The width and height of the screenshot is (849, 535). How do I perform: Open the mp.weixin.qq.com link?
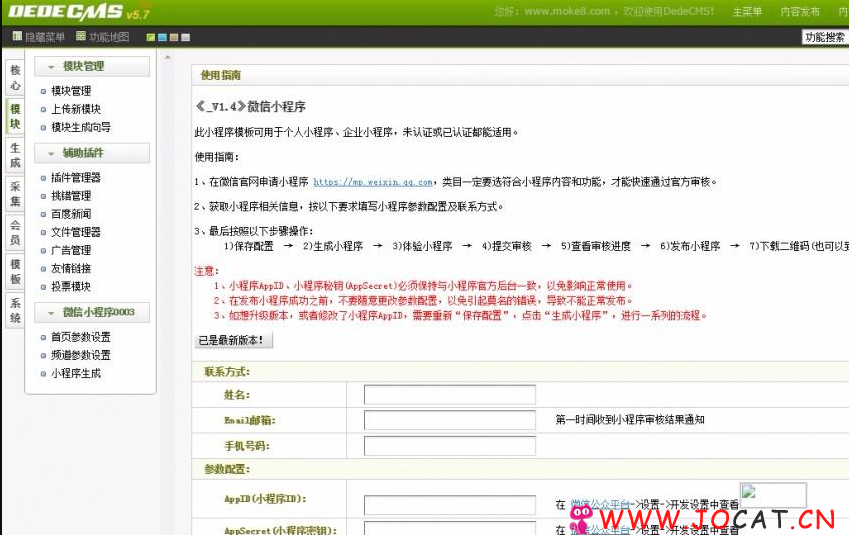click(373, 182)
